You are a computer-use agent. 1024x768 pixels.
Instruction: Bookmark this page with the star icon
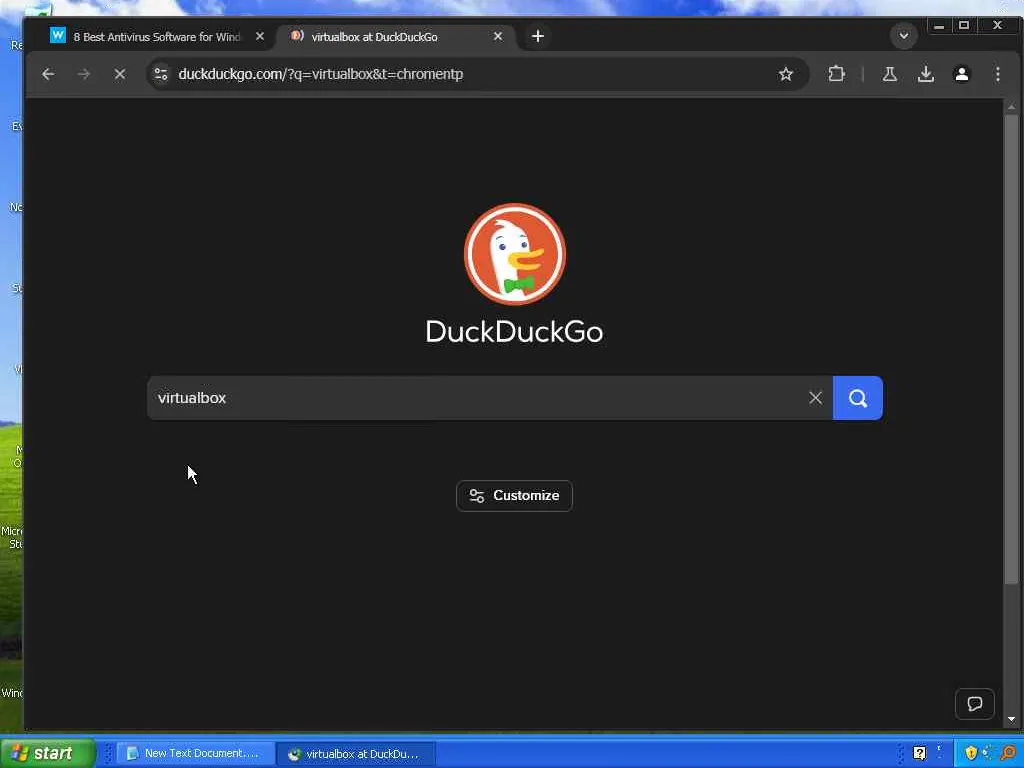(786, 74)
